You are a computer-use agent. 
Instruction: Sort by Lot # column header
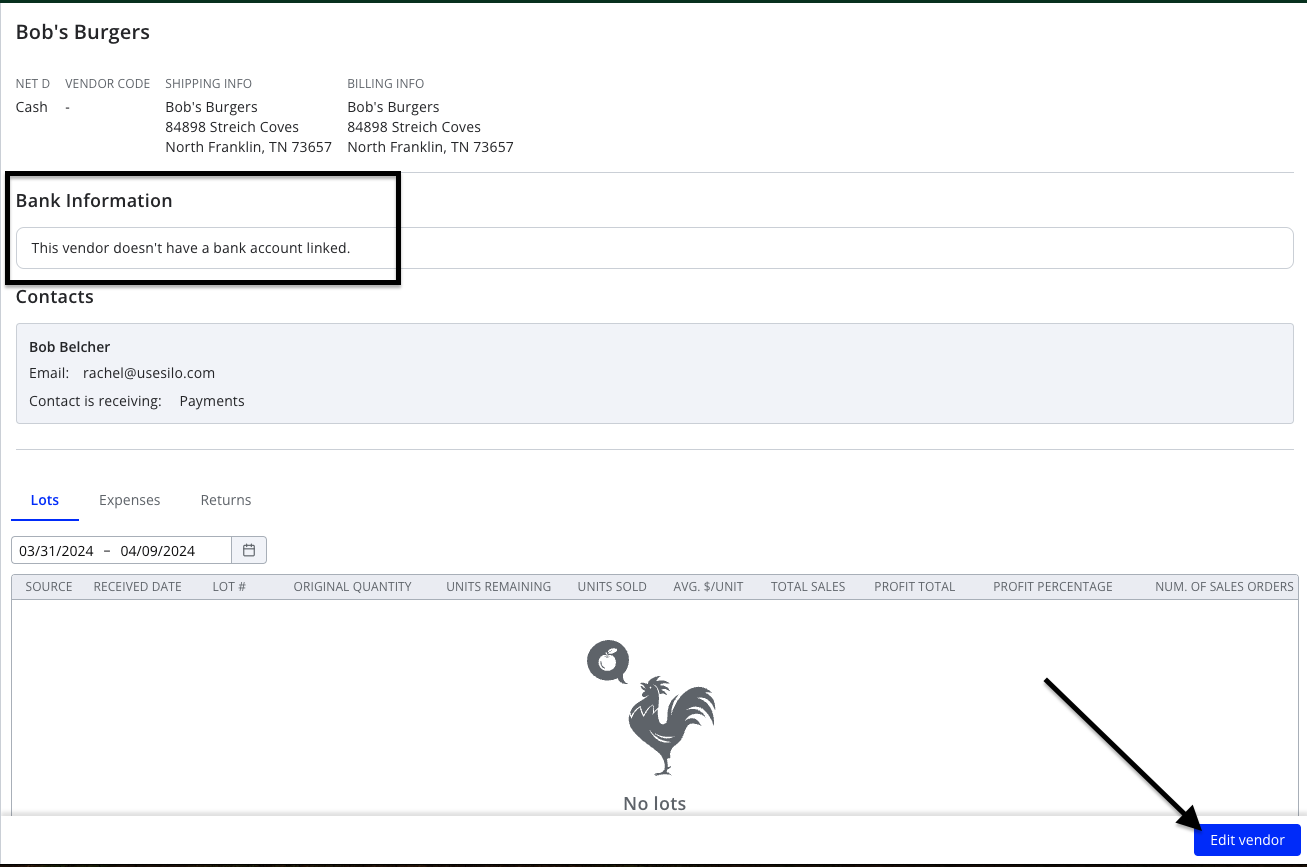[x=229, y=587]
